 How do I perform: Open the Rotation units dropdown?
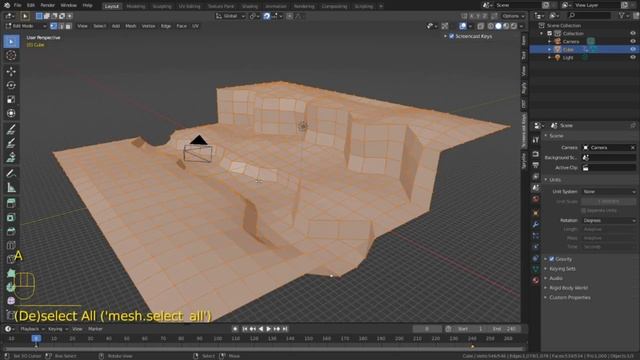(609, 220)
